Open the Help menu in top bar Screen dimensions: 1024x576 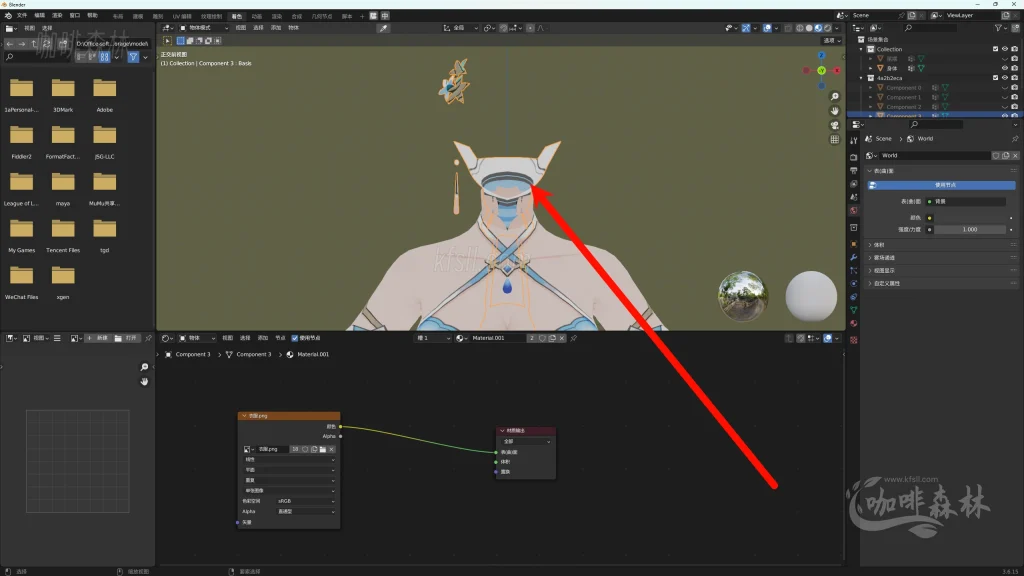(x=92, y=16)
